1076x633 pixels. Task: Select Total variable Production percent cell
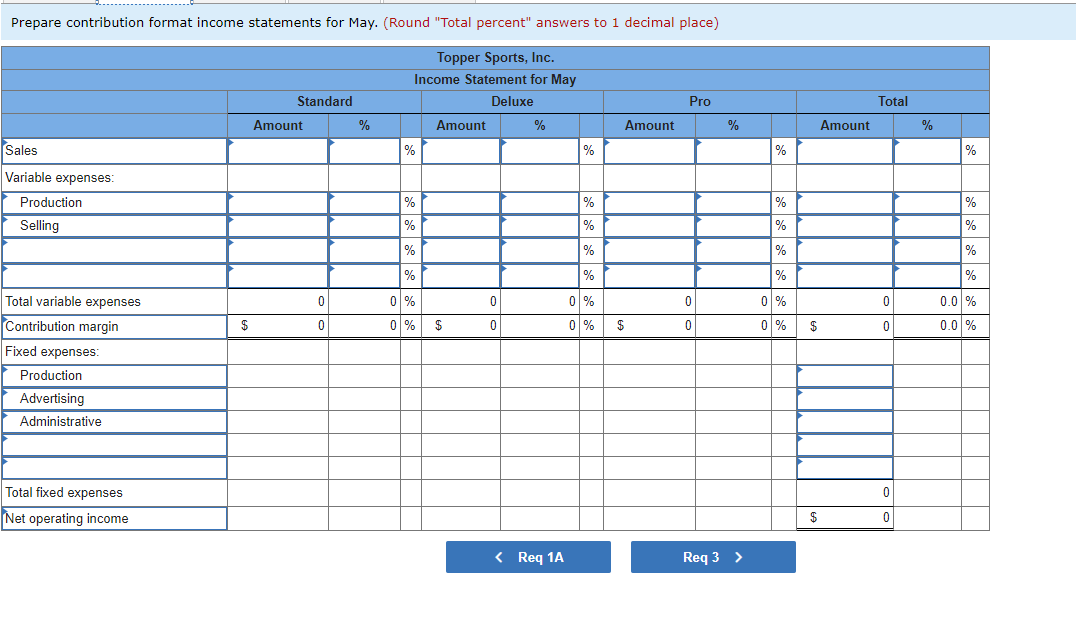(x=928, y=203)
